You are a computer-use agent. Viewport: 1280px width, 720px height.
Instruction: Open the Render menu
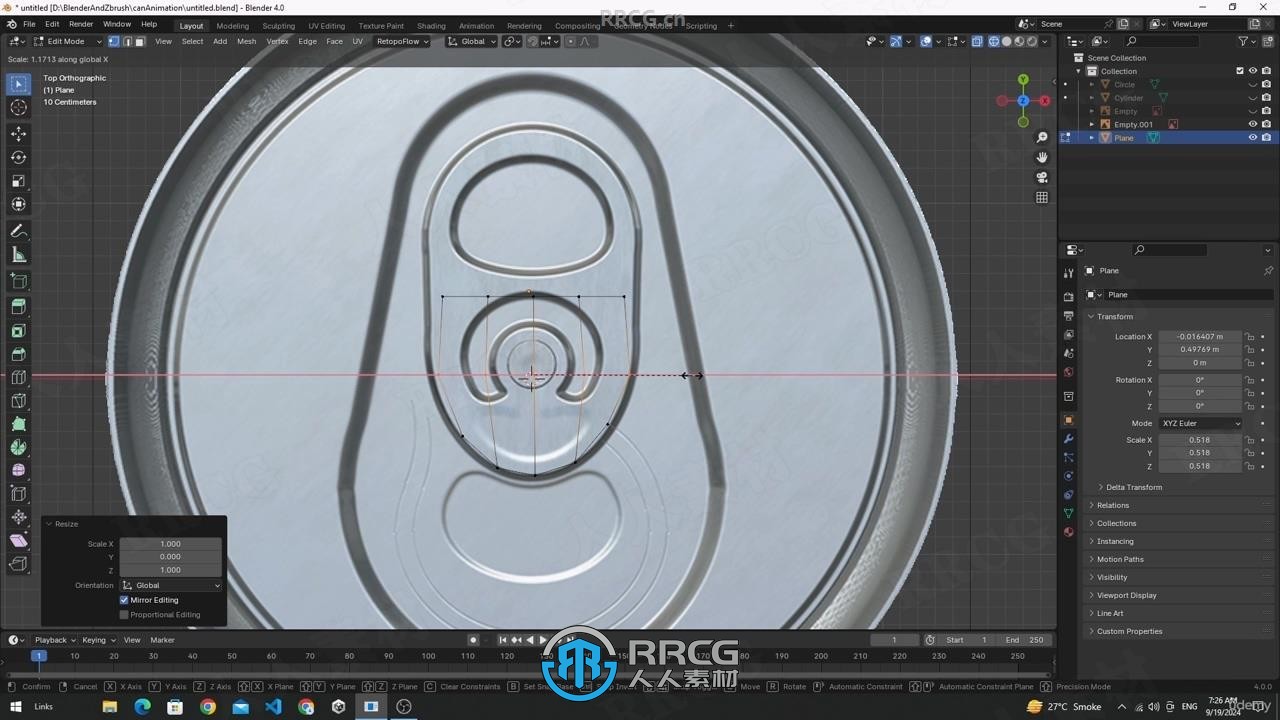pyautogui.click(x=81, y=23)
